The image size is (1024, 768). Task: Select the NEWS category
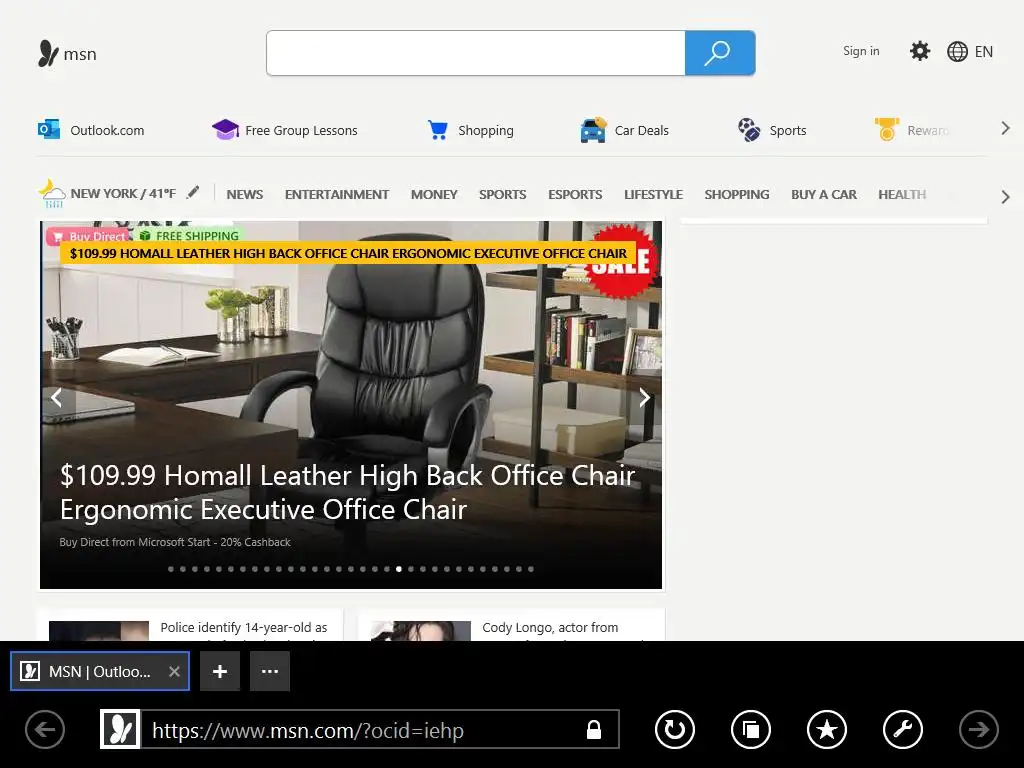click(x=245, y=195)
